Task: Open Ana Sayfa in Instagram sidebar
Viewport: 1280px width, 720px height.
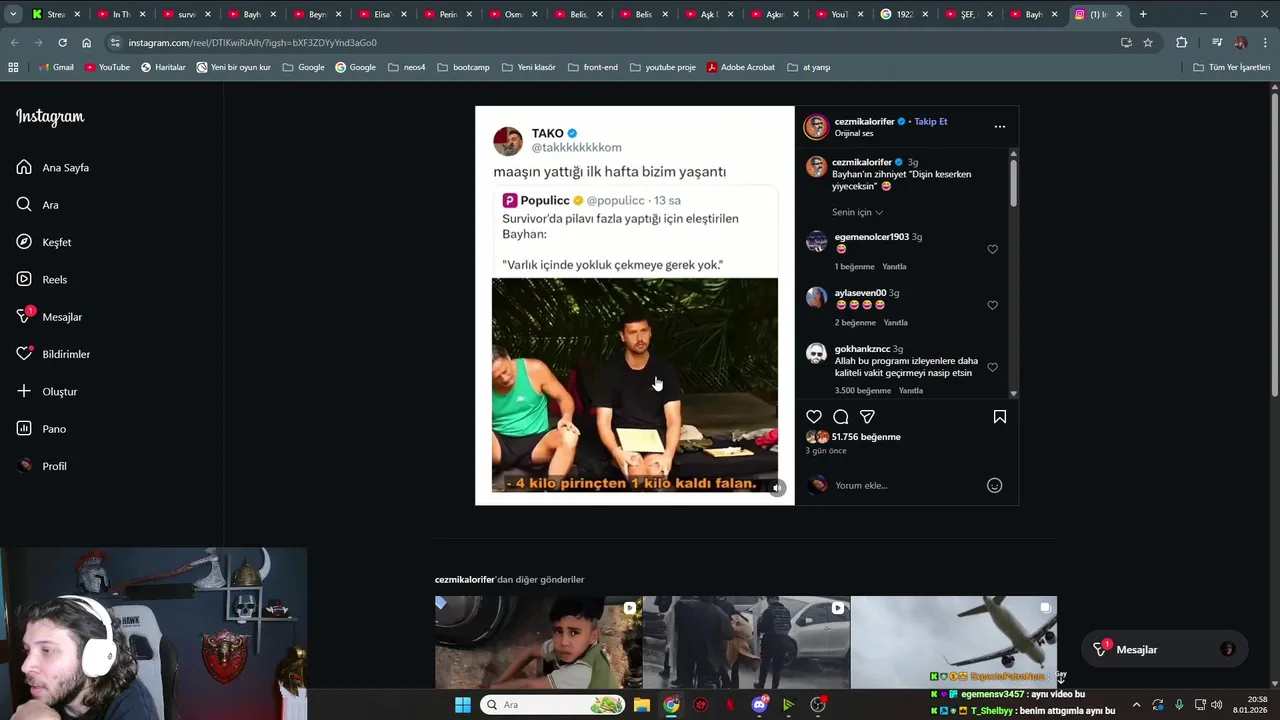Action: 53,168
